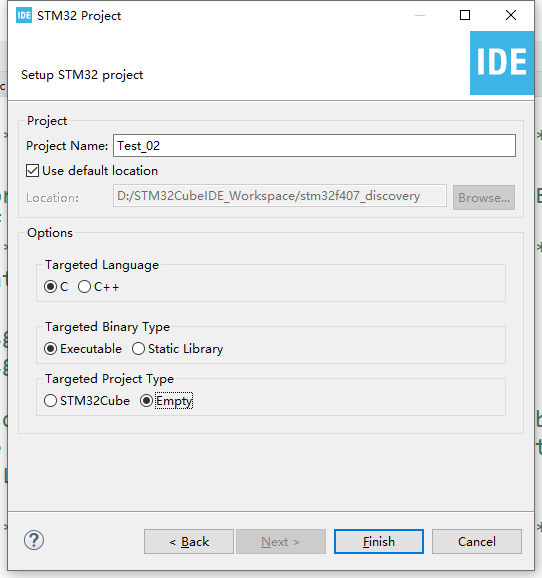Choose Executable binary type
Image resolution: width=542 pixels, height=578 pixels.
pos(50,348)
